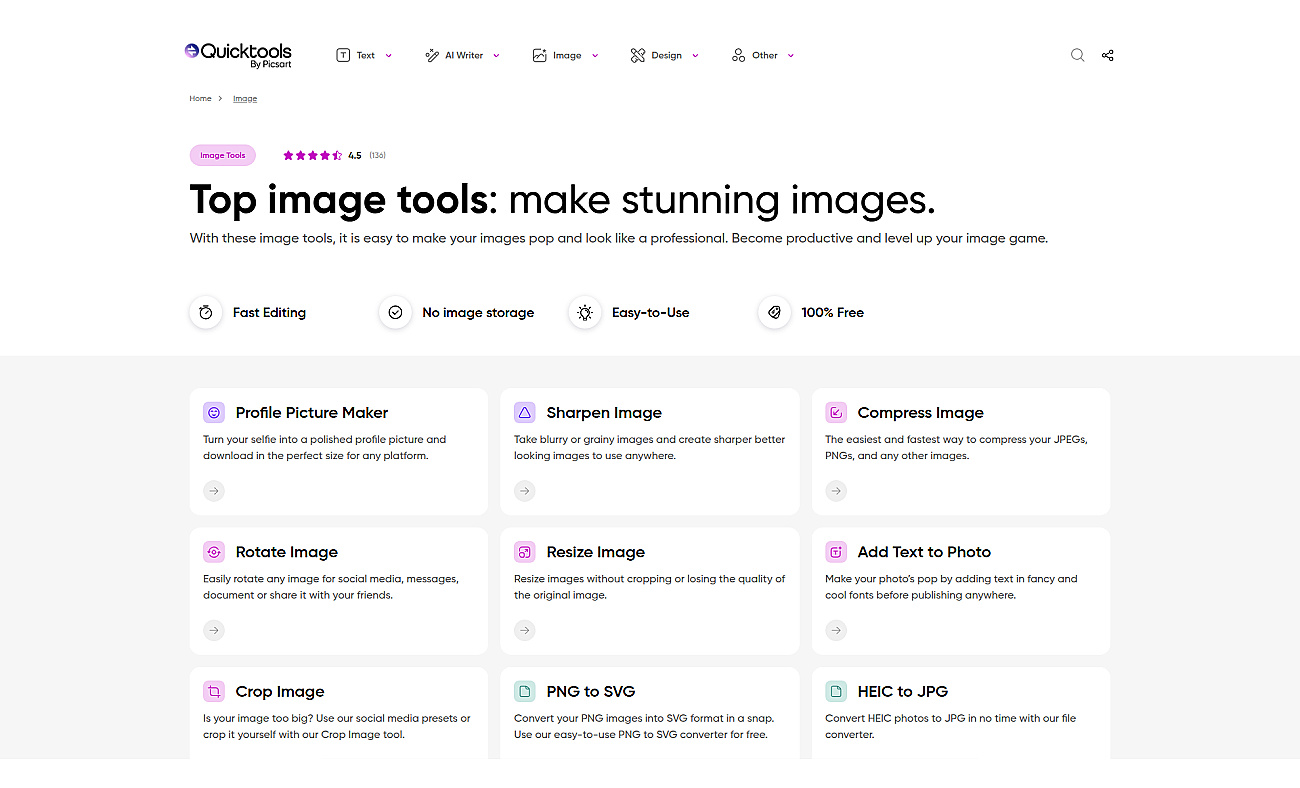The width and height of the screenshot is (1300, 788).
Task: Click the share icon in header
Action: [1107, 55]
